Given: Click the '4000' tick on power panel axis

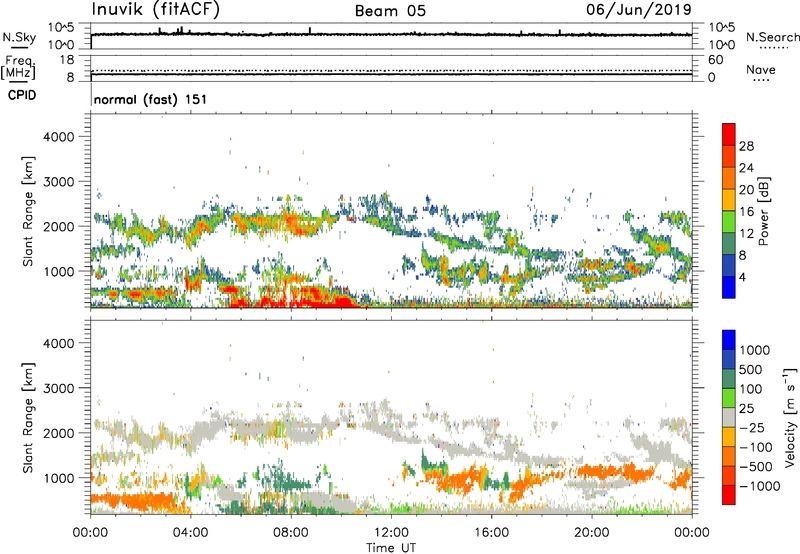Looking at the screenshot, I should point(59,137).
